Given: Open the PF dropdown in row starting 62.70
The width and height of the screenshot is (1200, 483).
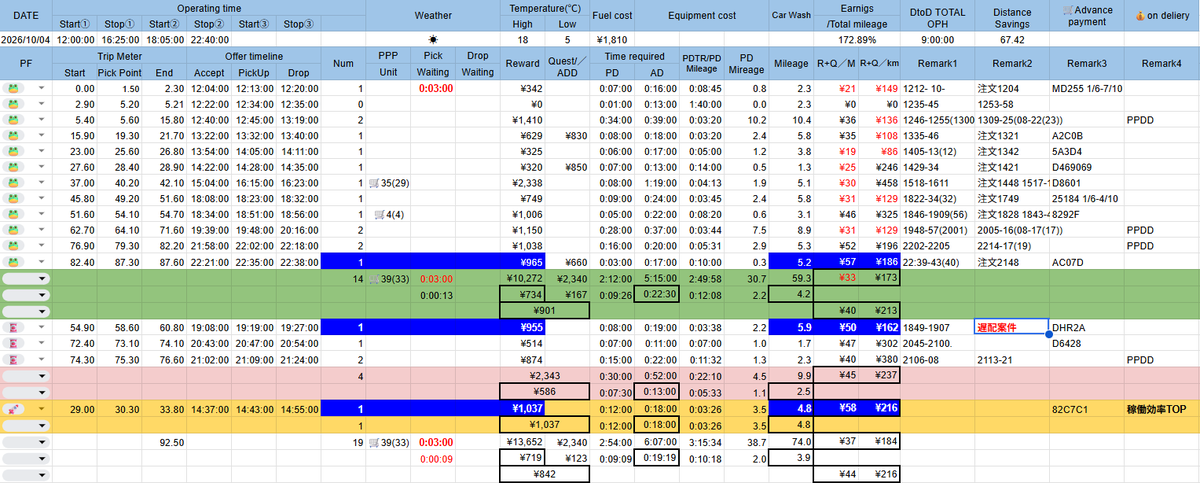Looking at the screenshot, I should click(42, 229).
